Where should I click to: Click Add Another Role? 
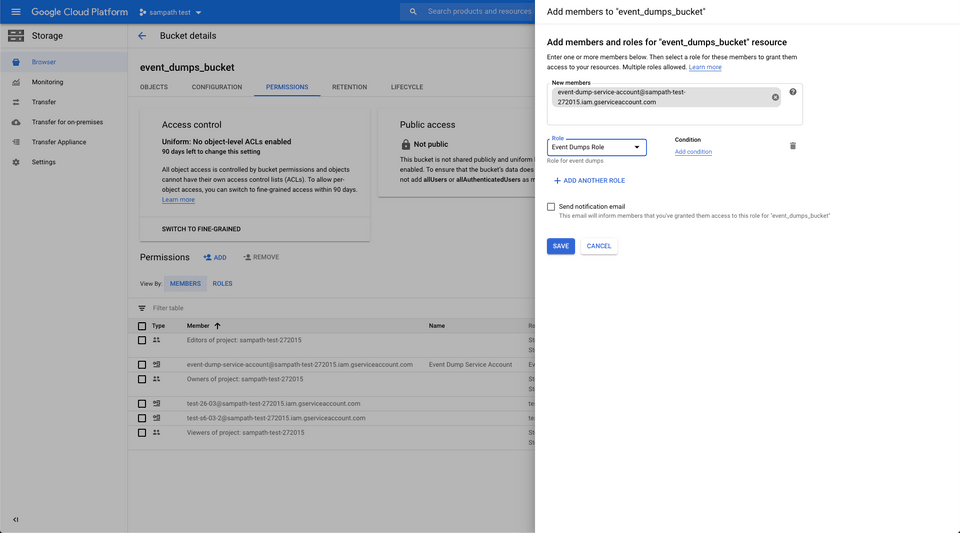(589, 181)
